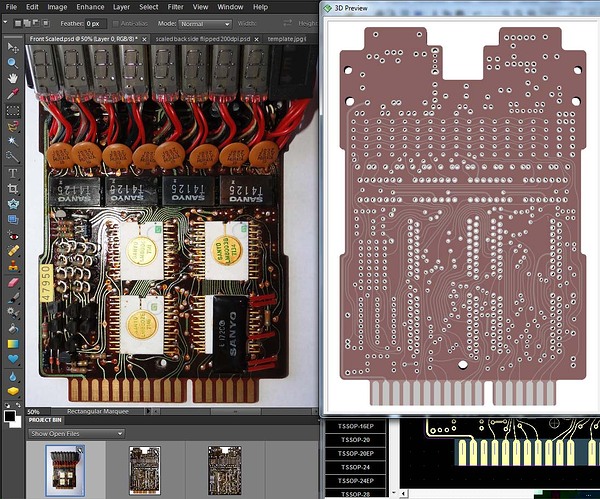Open the Enhance menu
600x499 pixels.
90,7
